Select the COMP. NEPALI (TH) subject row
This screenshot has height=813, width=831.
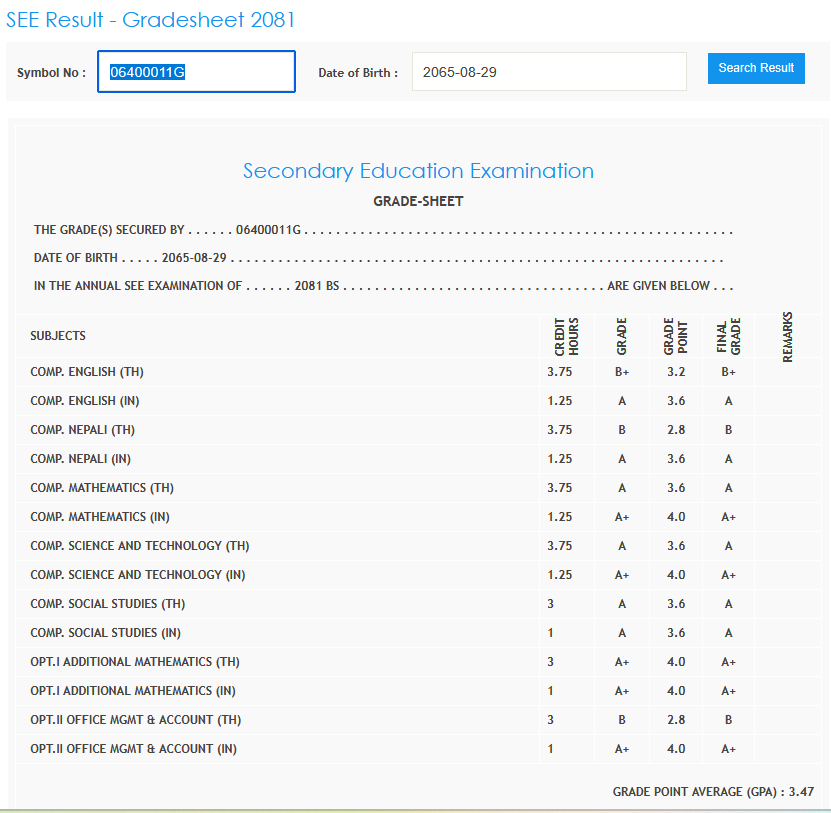[x=82, y=430]
